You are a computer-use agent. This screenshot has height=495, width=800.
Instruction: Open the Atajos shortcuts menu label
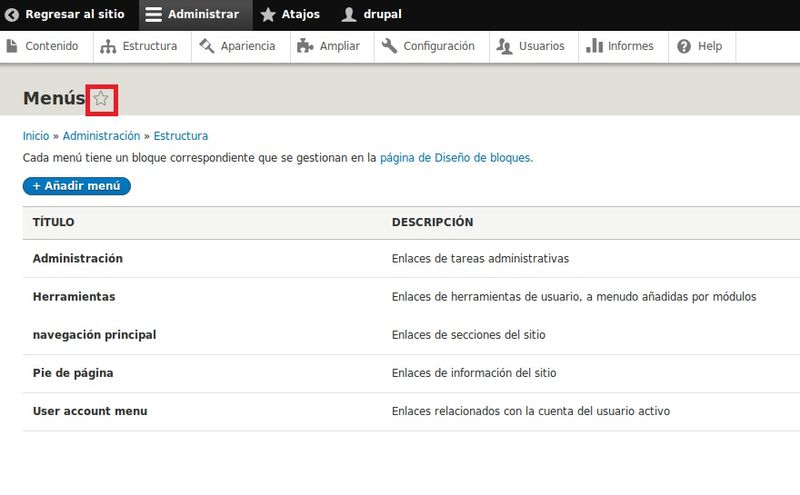coord(301,14)
